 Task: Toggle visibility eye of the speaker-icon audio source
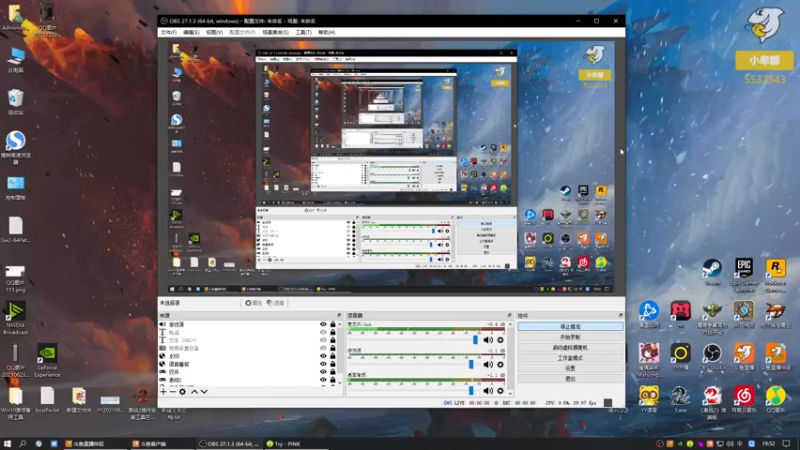click(323, 324)
